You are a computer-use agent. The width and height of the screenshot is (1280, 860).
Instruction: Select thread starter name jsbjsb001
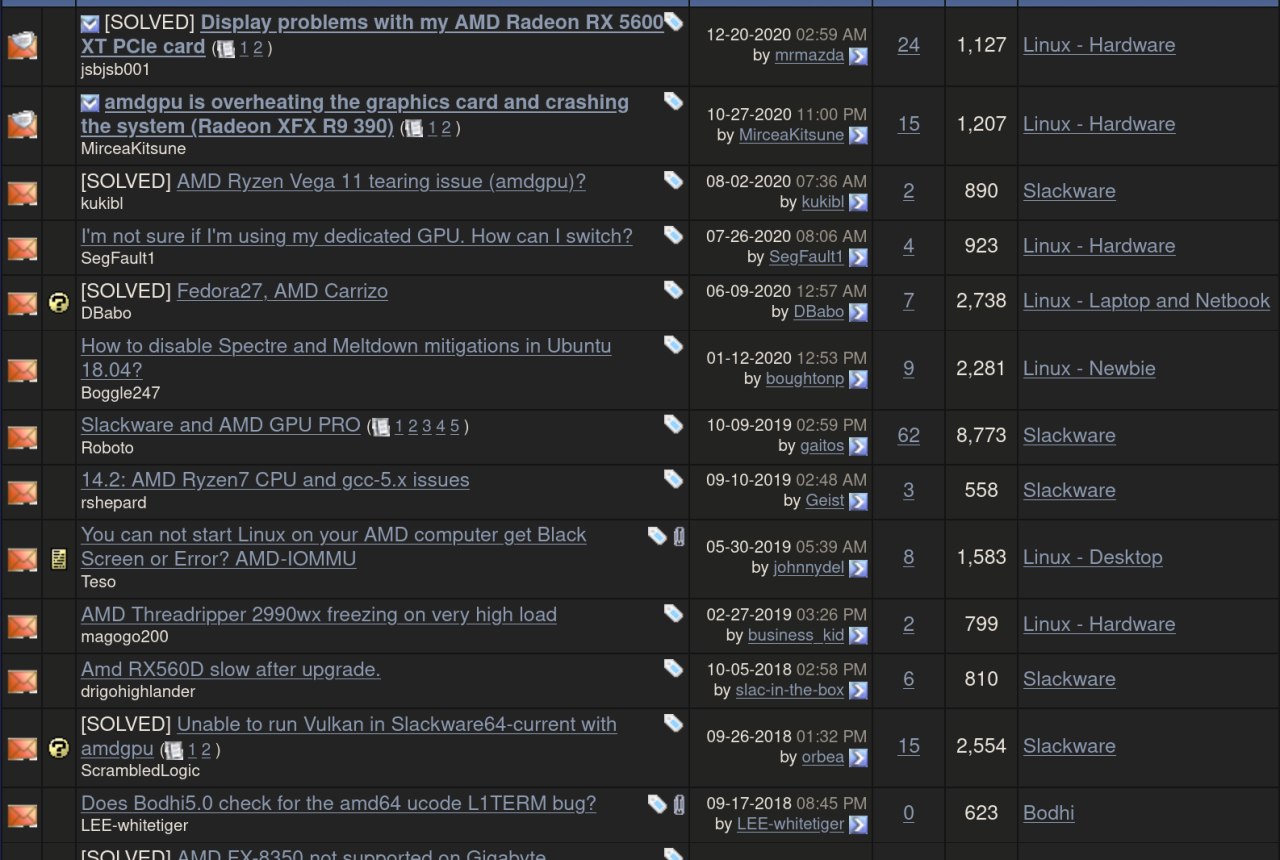[x=115, y=70]
